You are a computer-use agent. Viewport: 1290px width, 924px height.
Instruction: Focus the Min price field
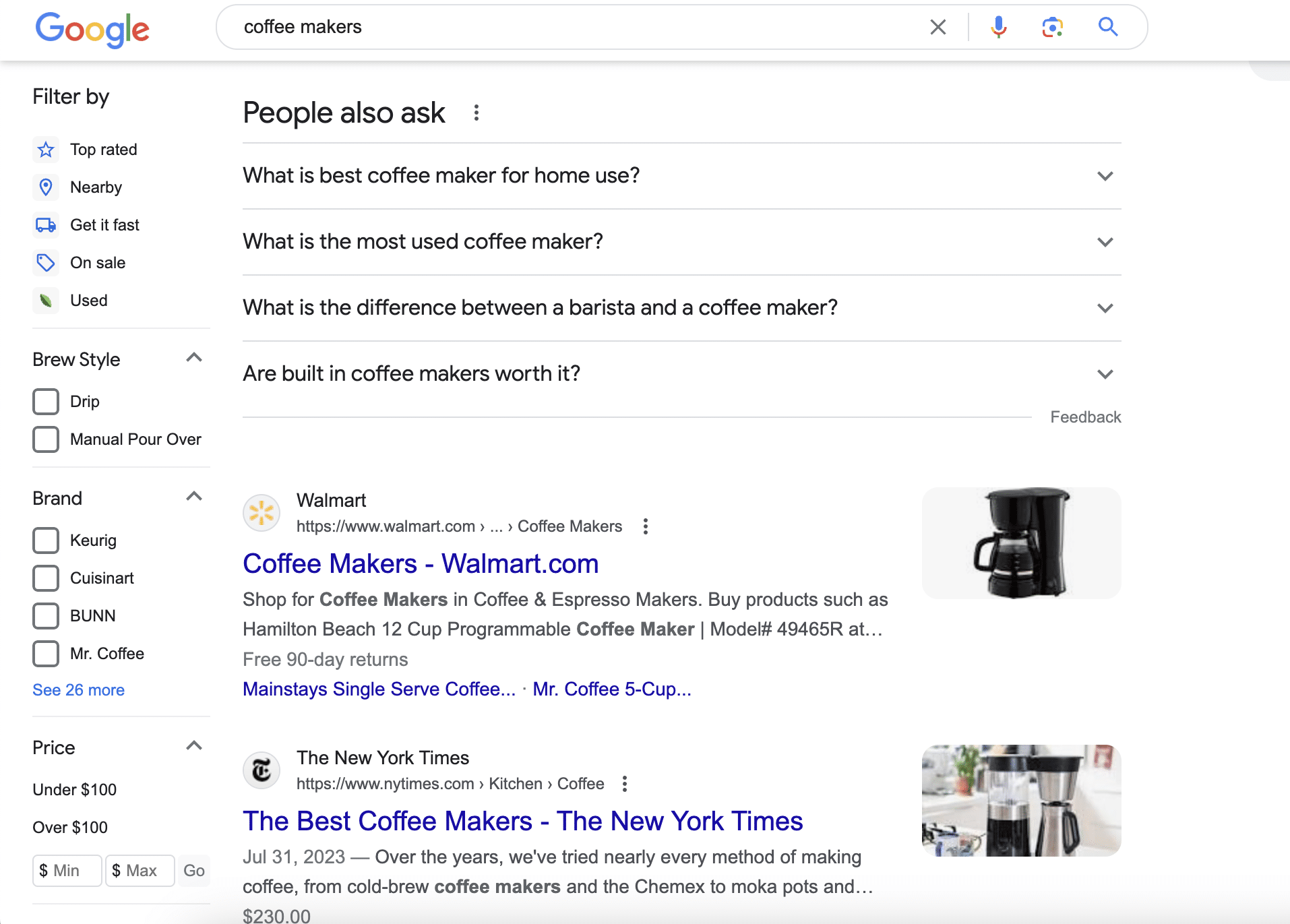point(67,871)
